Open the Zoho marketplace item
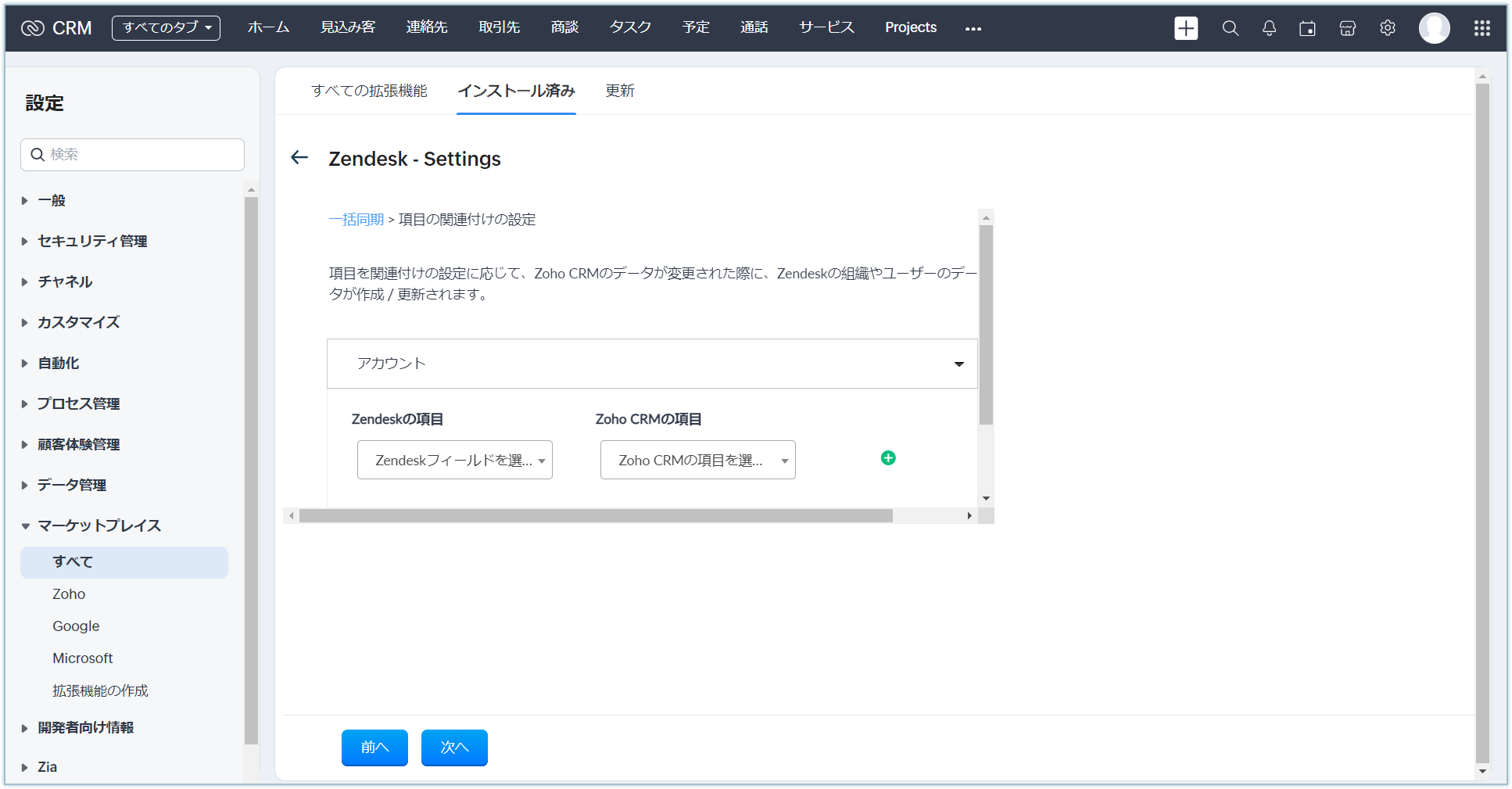The width and height of the screenshot is (1512, 789). click(x=69, y=594)
